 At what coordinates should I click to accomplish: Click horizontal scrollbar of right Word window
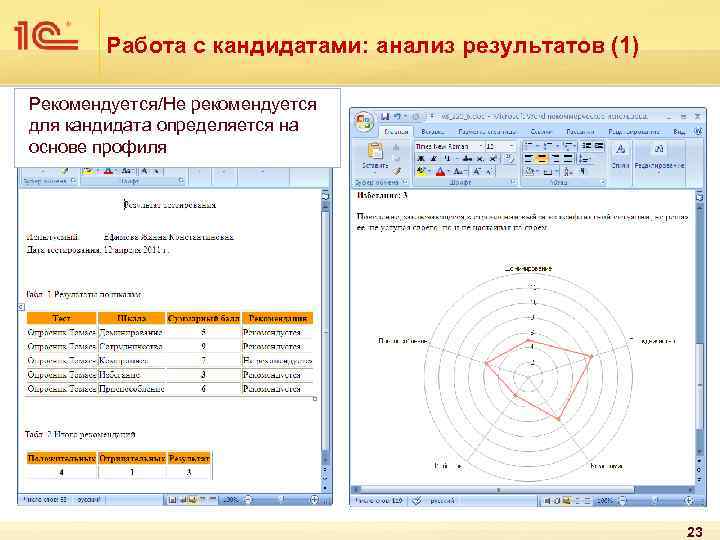(x=523, y=489)
